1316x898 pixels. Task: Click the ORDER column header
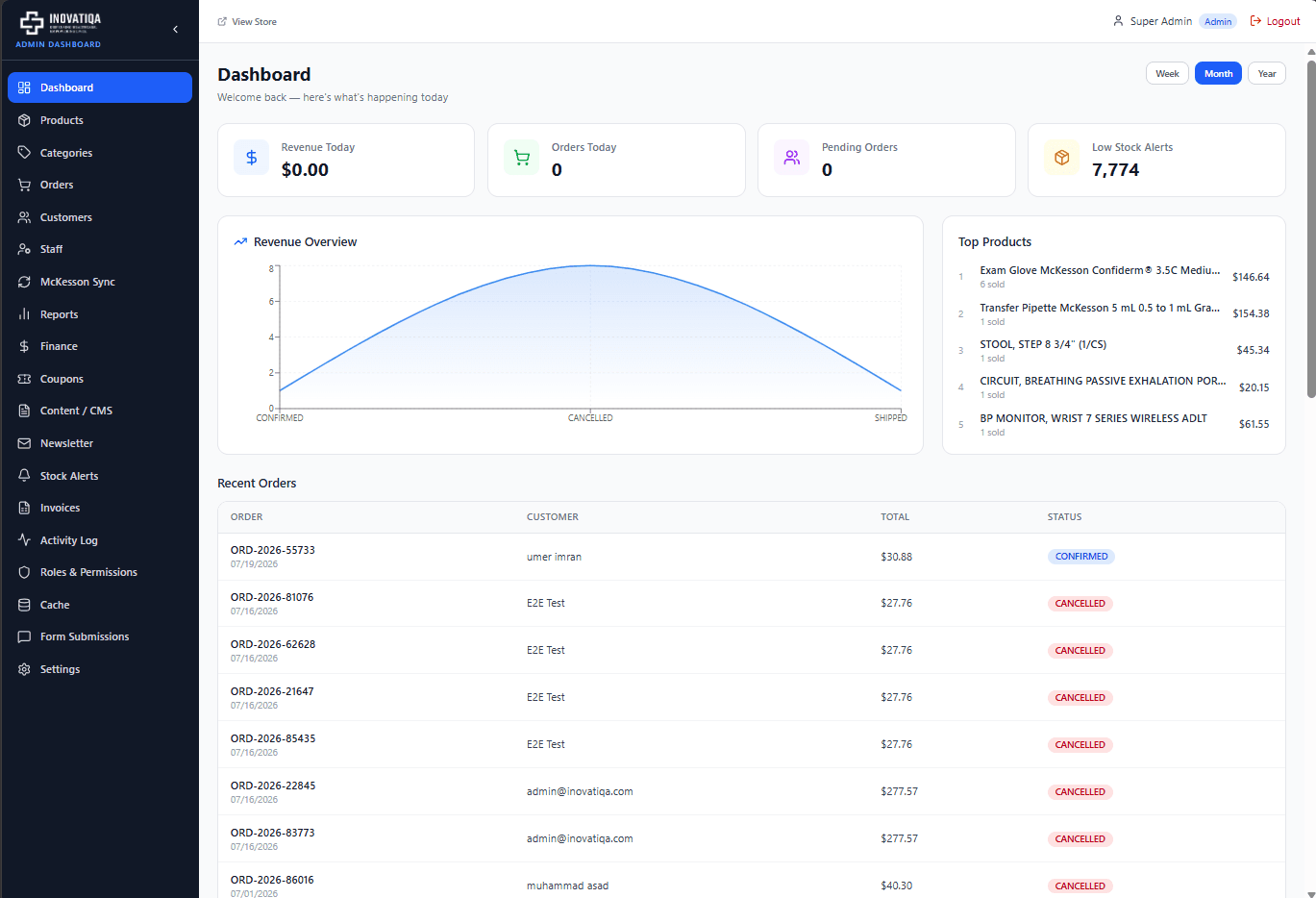pyautogui.click(x=246, y=517)
